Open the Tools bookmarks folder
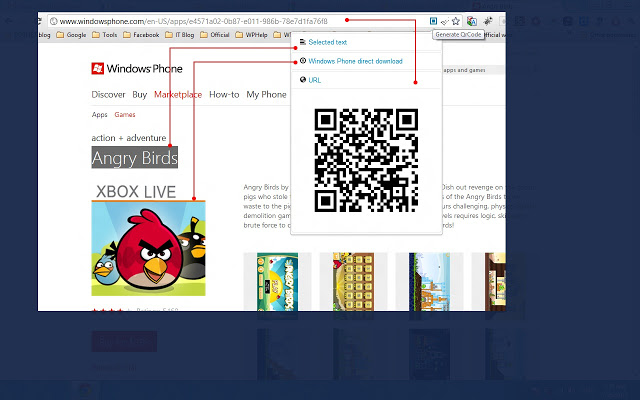This screenshot has width=640, height=400. pyautogui.click(x=105, y=35)
